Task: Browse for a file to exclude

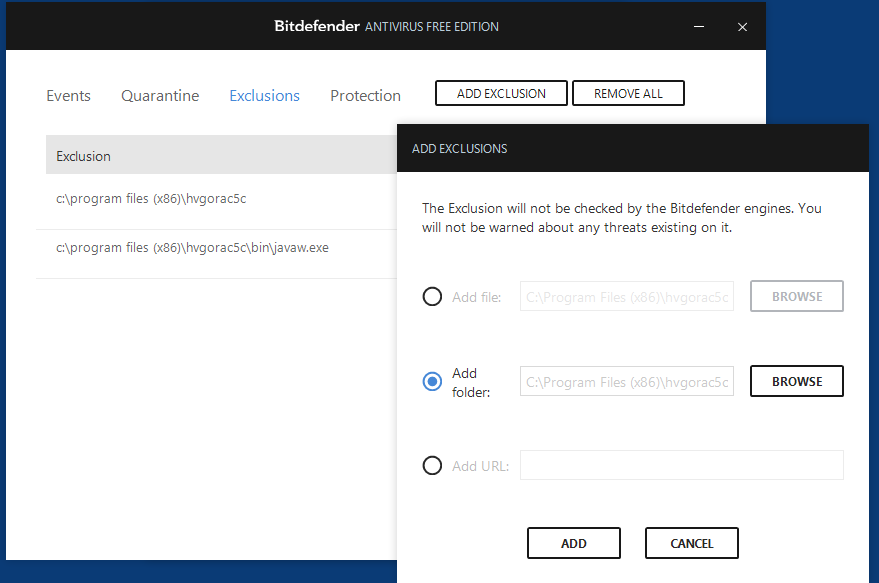Action: coord(797,296)
